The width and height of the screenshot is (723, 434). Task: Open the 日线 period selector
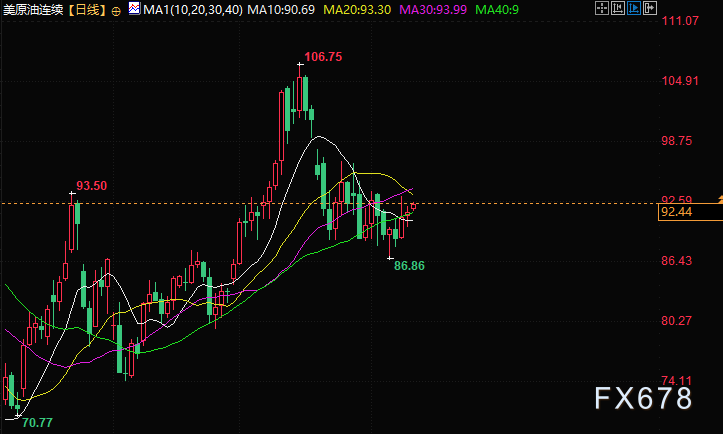tap(87, 9)
